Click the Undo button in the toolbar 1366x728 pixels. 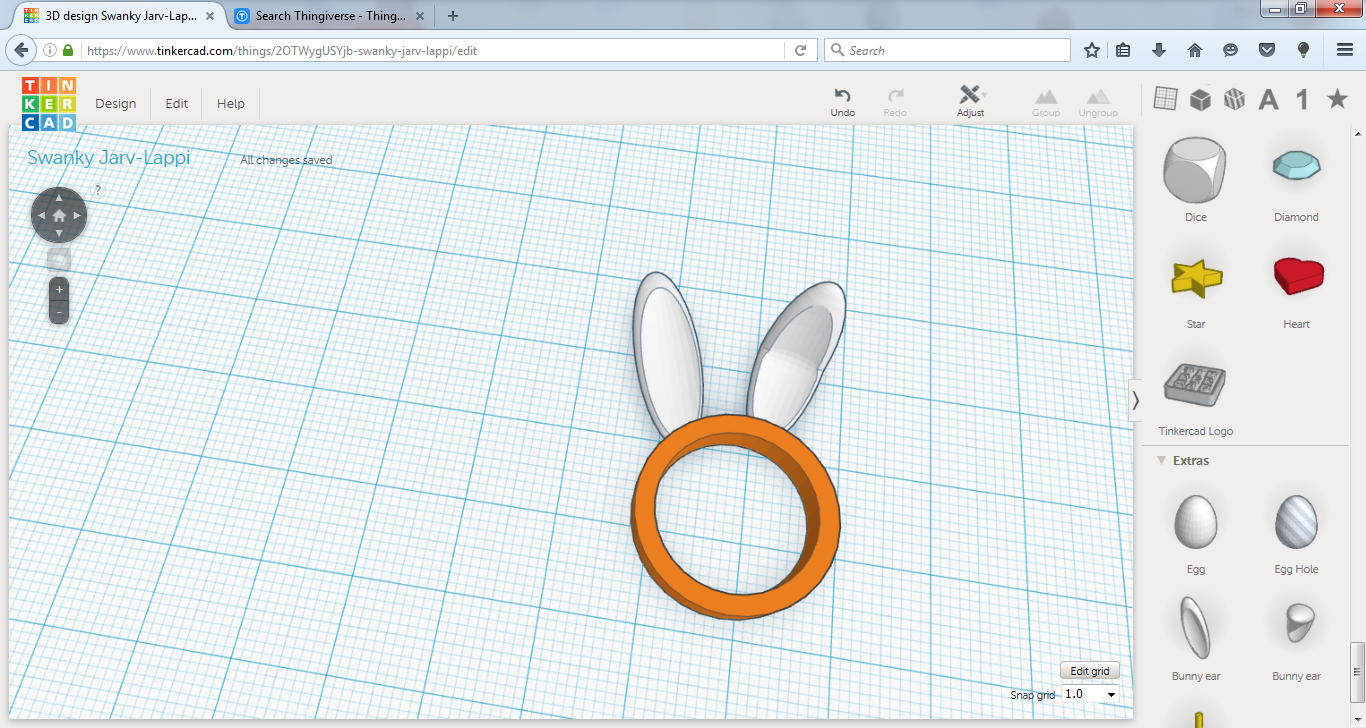coord(842,98)
